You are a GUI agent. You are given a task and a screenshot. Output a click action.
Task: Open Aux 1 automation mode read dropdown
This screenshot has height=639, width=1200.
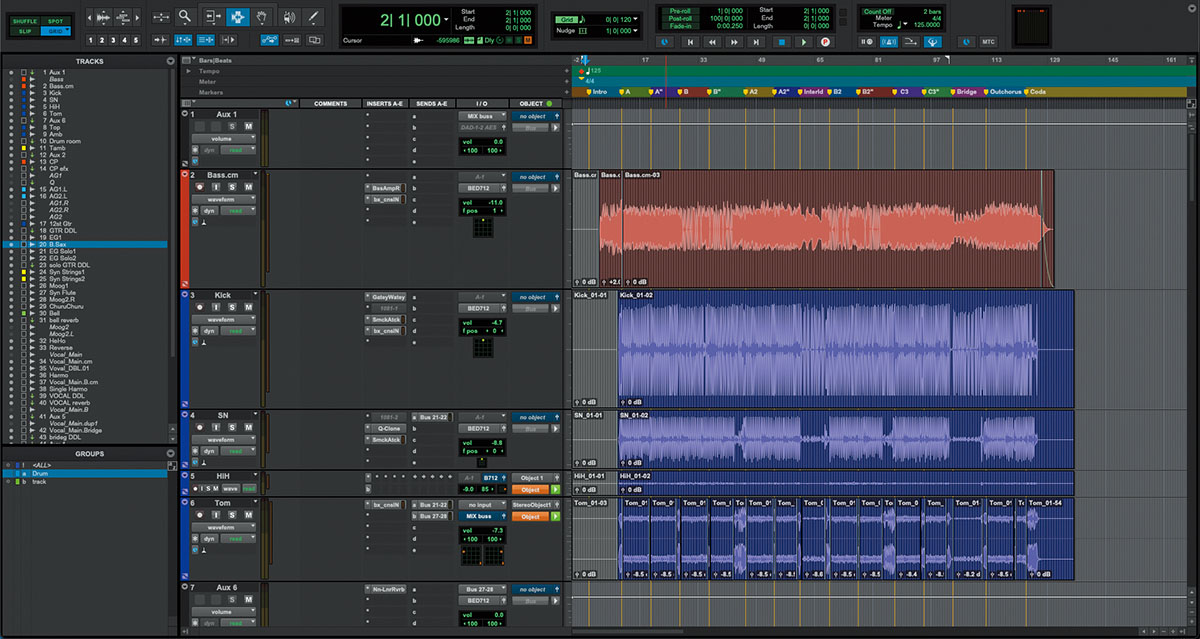click(239, 150)
